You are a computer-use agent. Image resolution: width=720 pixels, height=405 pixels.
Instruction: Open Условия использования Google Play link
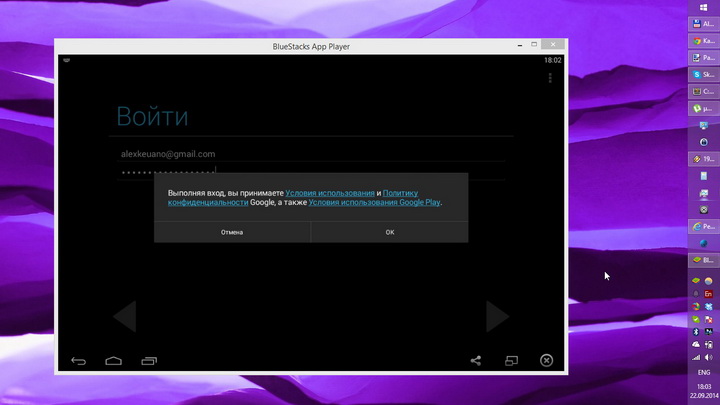(x=374, y=202)
